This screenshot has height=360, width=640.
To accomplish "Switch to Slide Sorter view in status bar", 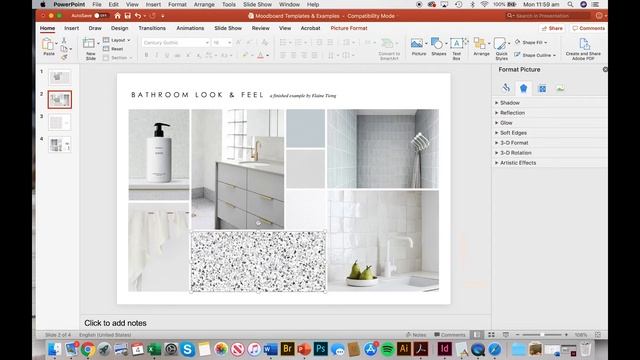I will pyautogui.click(x=491, y=335).
